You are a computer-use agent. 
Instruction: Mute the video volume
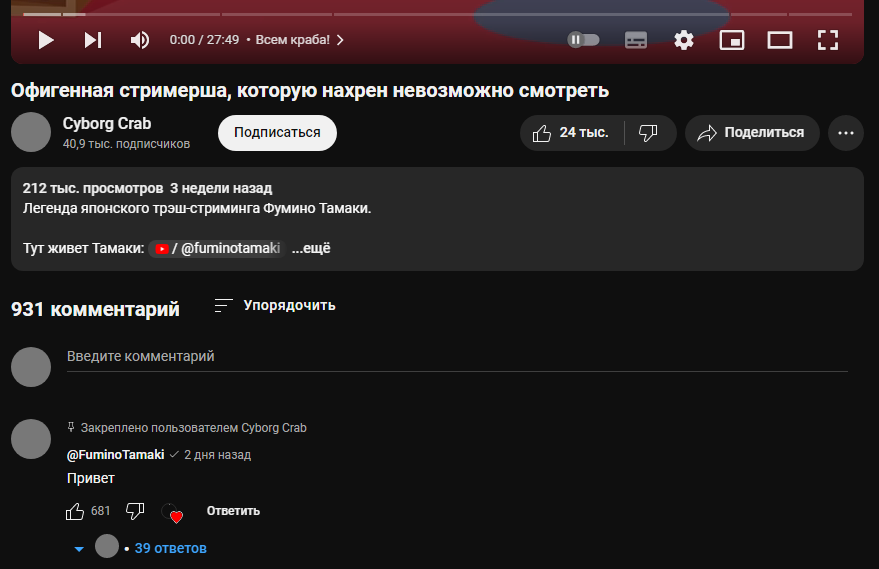(x=140, y=40)
